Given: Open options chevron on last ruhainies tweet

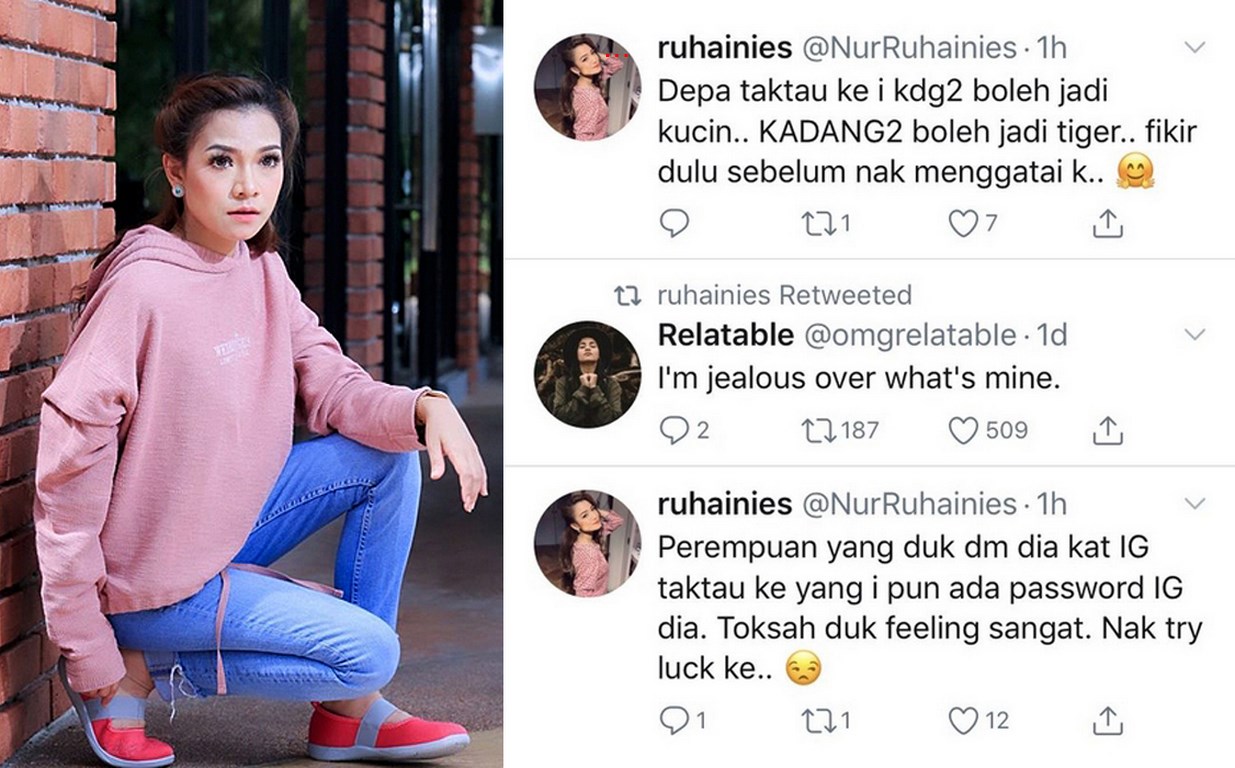Looking at the screenshot, I should 1194,503.
